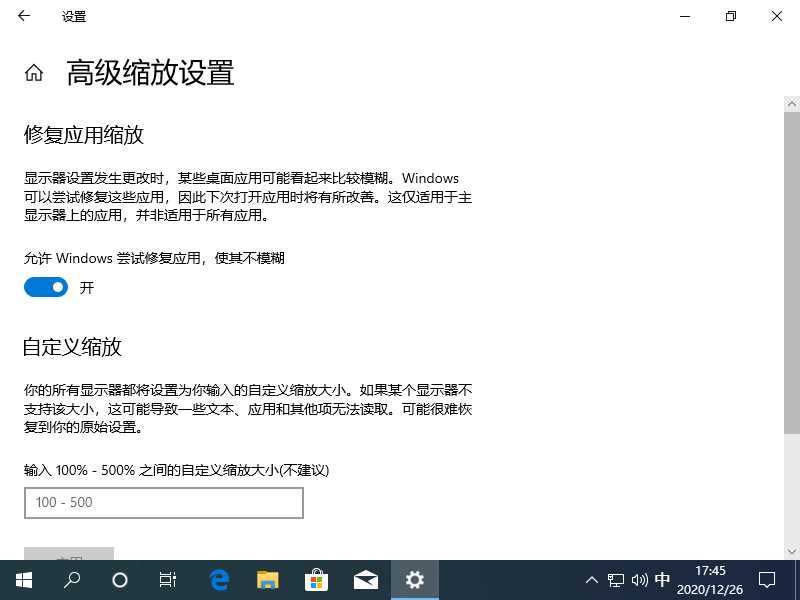This screenshot has height=600, width=800.
Task: Click the 设置 title in the window header
Action: 73,16
